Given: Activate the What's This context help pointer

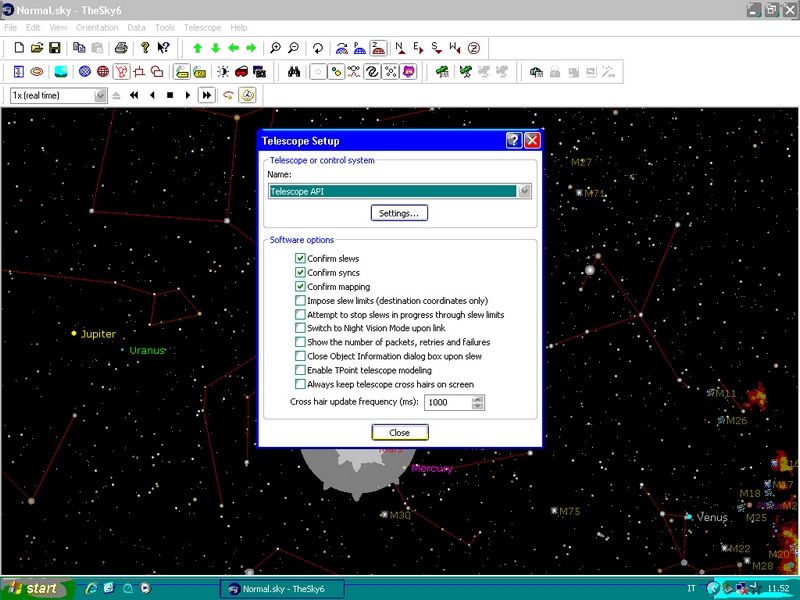Looking at the screenshot, I should (x=163, y=48).
